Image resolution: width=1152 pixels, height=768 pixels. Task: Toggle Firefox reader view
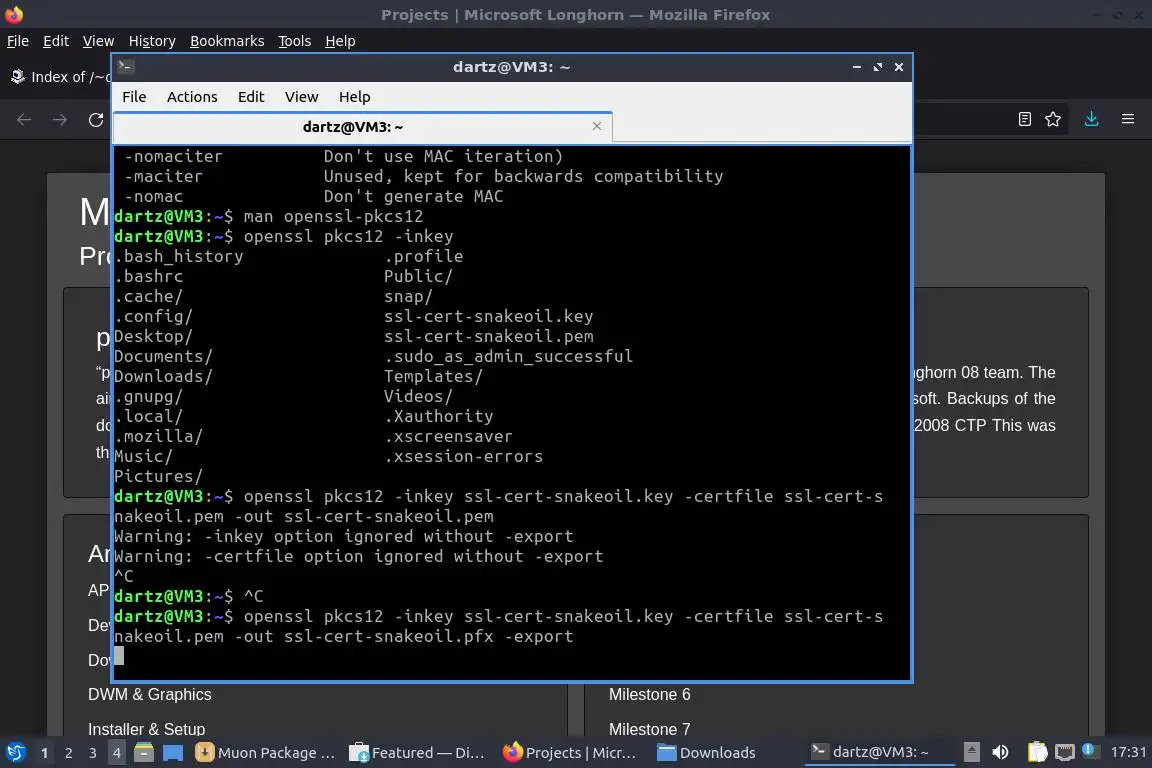click(1025, 119)
